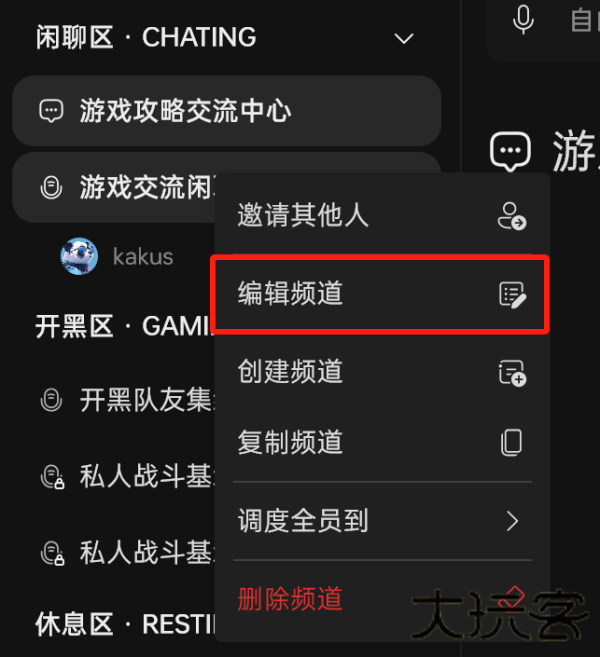This screenshot has width=600, height=657.
Task: Click the create channel plus icon
Action: (x=512, y=373)
